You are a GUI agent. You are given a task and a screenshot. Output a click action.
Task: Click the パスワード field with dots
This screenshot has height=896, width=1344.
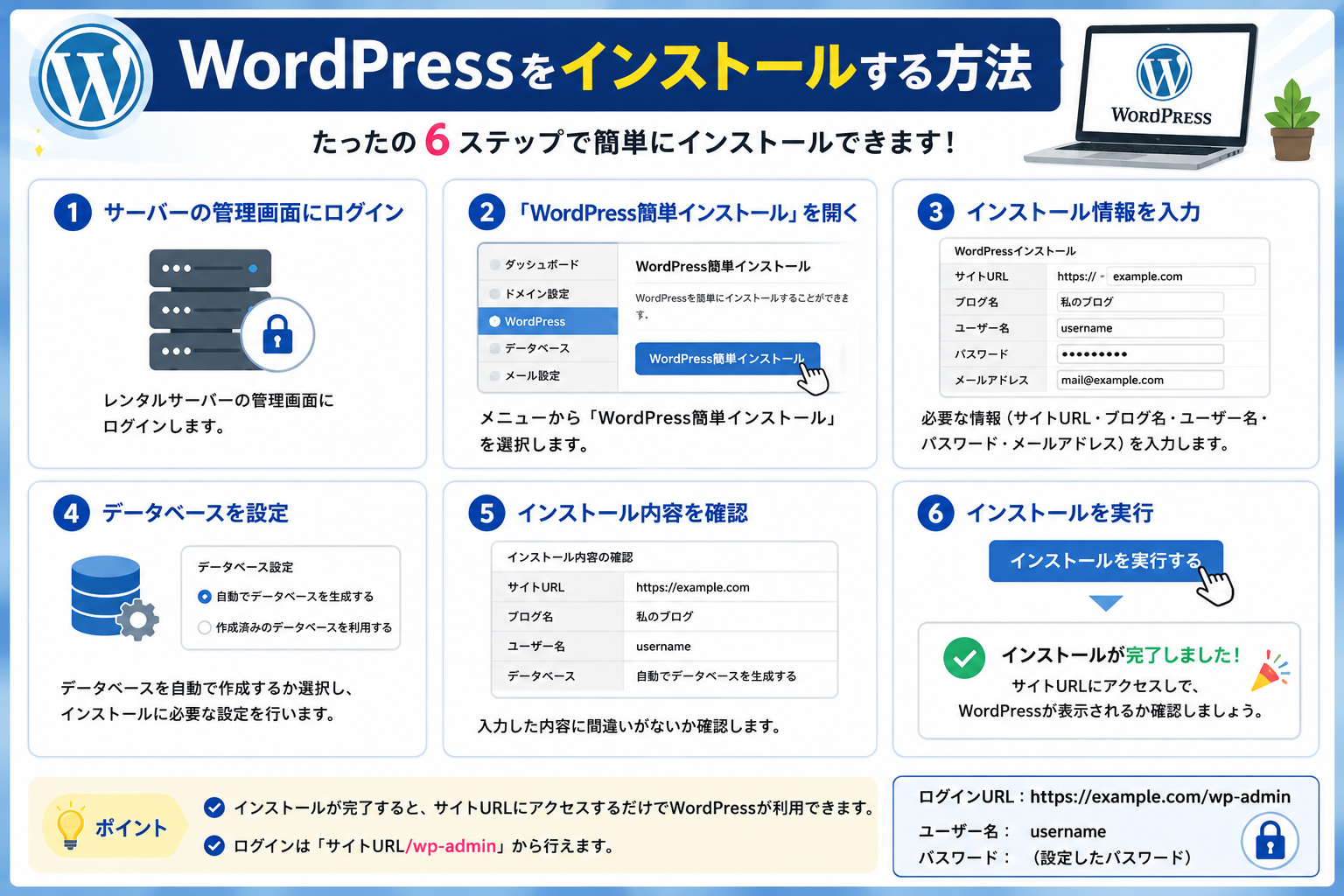(1140, 354)
